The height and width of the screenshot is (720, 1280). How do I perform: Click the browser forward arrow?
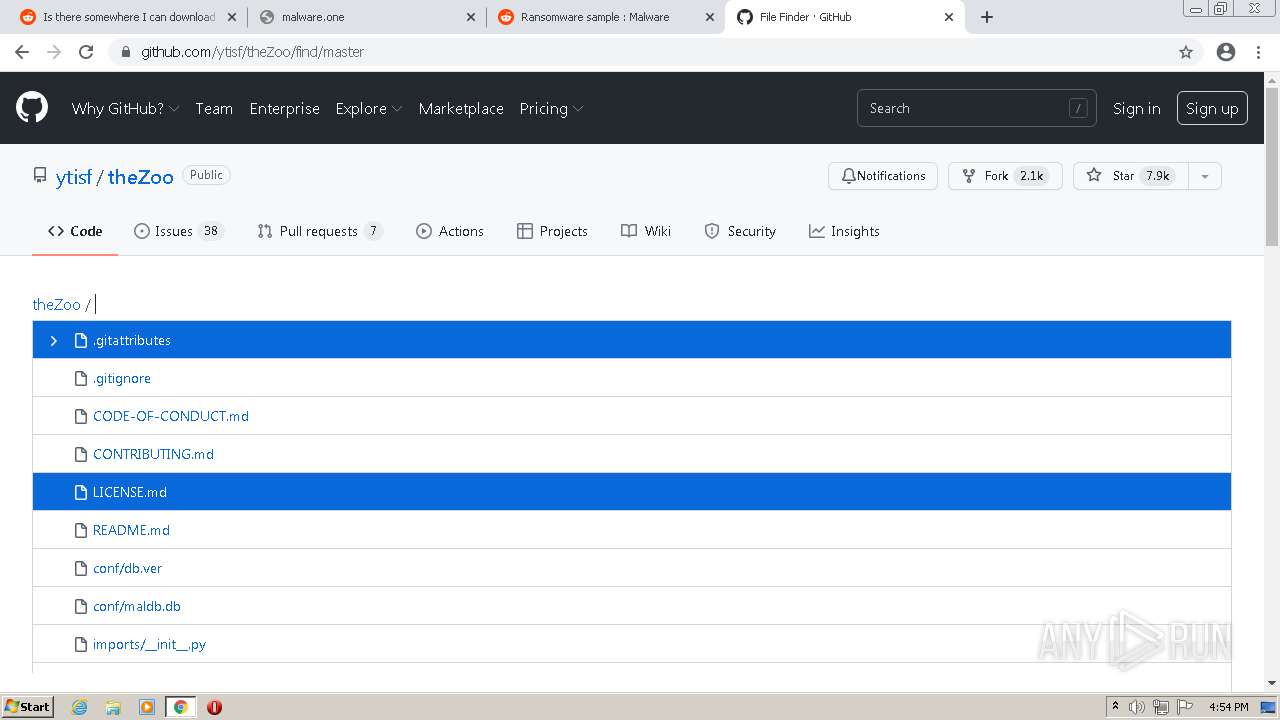click(54, 52)
